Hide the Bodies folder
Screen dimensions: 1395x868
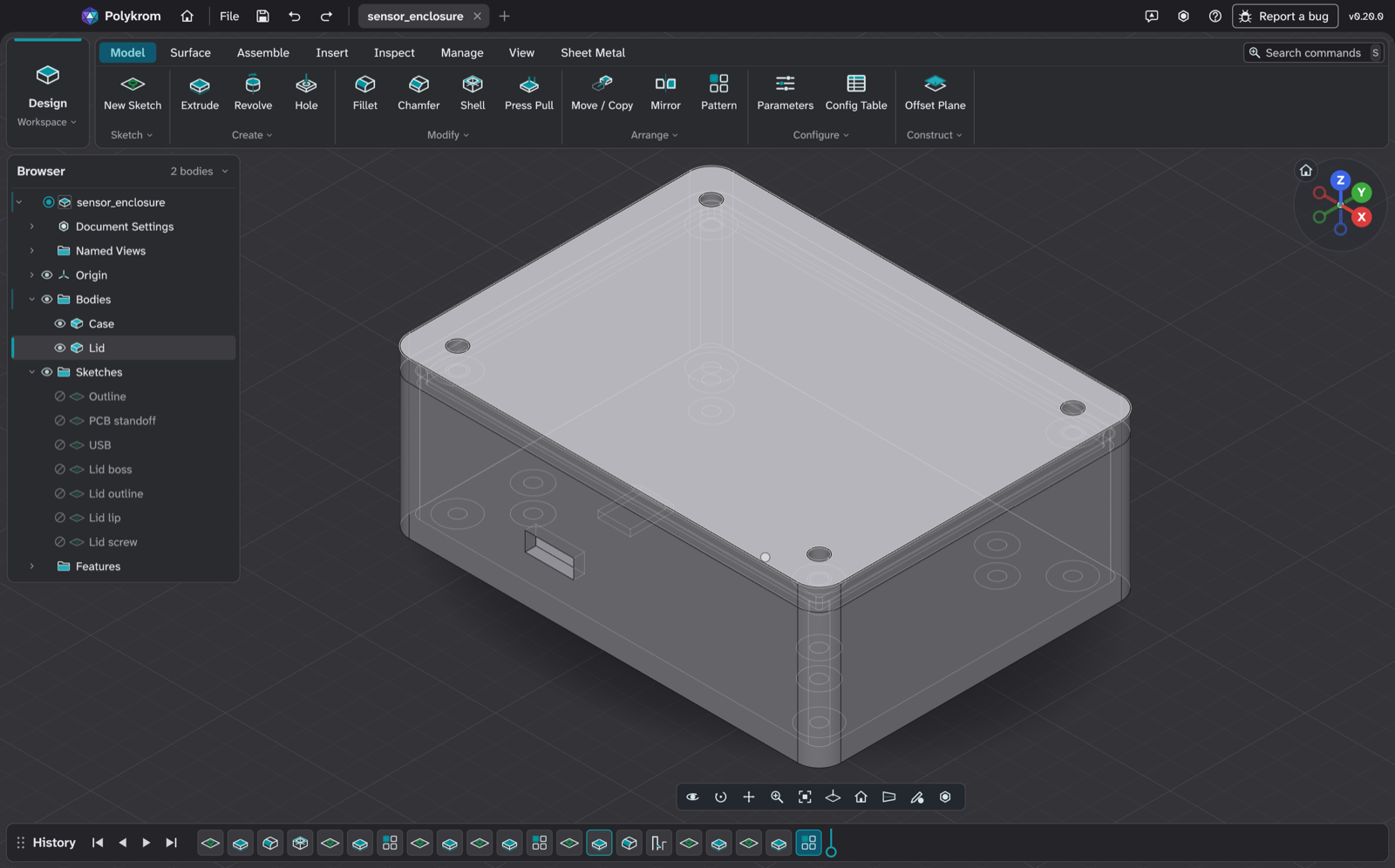click(47, 299)
